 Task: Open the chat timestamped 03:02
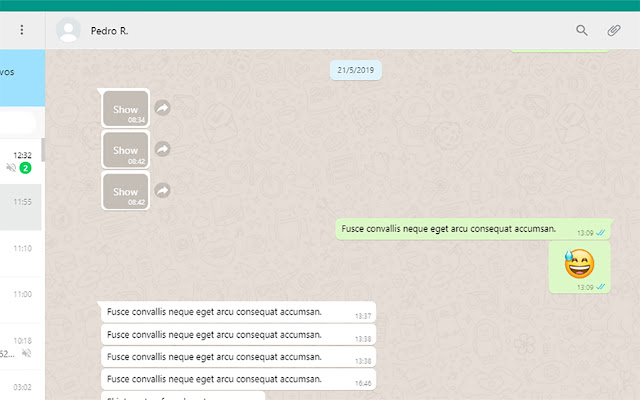20,385
